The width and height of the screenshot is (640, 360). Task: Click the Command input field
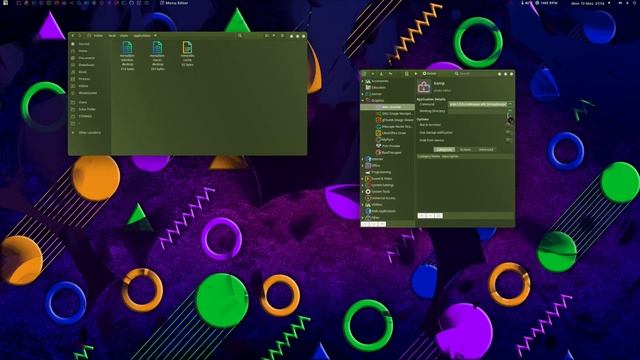point(478,104)
